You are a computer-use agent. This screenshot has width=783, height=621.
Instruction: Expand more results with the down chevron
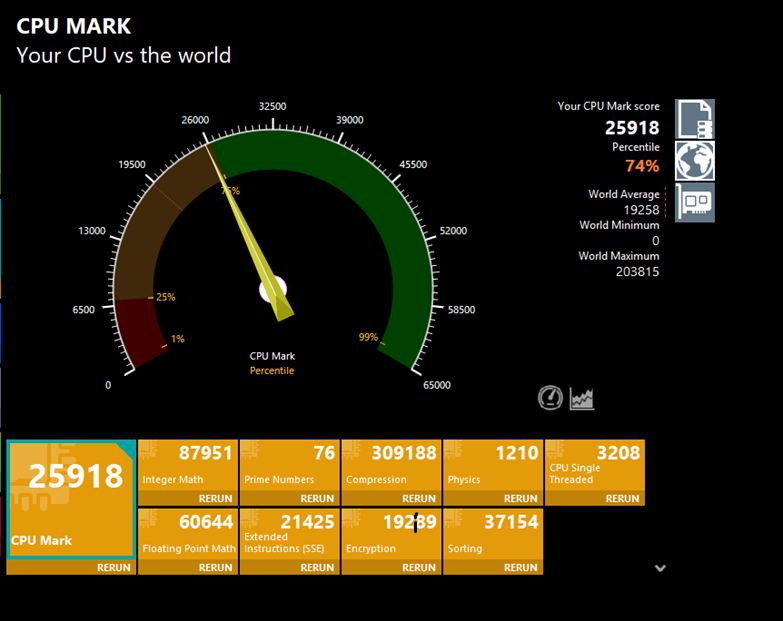(x=660, y=568)
